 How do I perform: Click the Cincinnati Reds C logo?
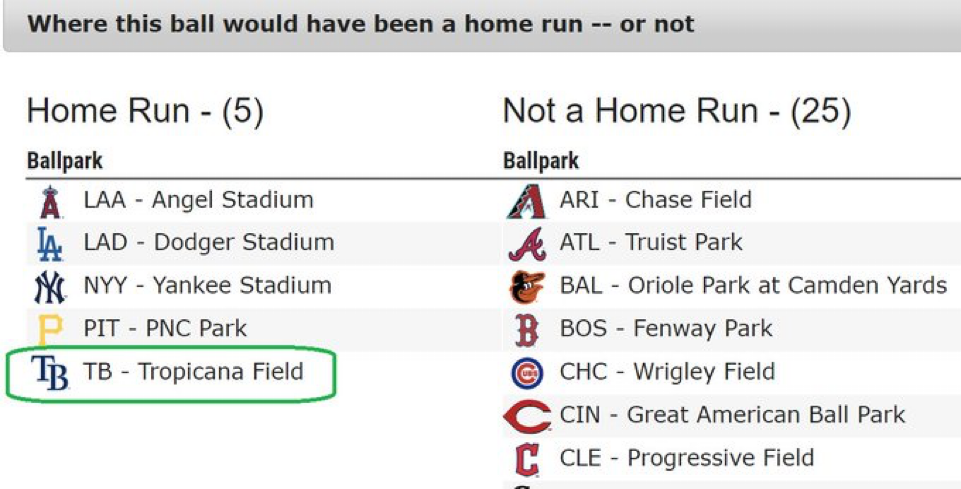tap(527, 416)
